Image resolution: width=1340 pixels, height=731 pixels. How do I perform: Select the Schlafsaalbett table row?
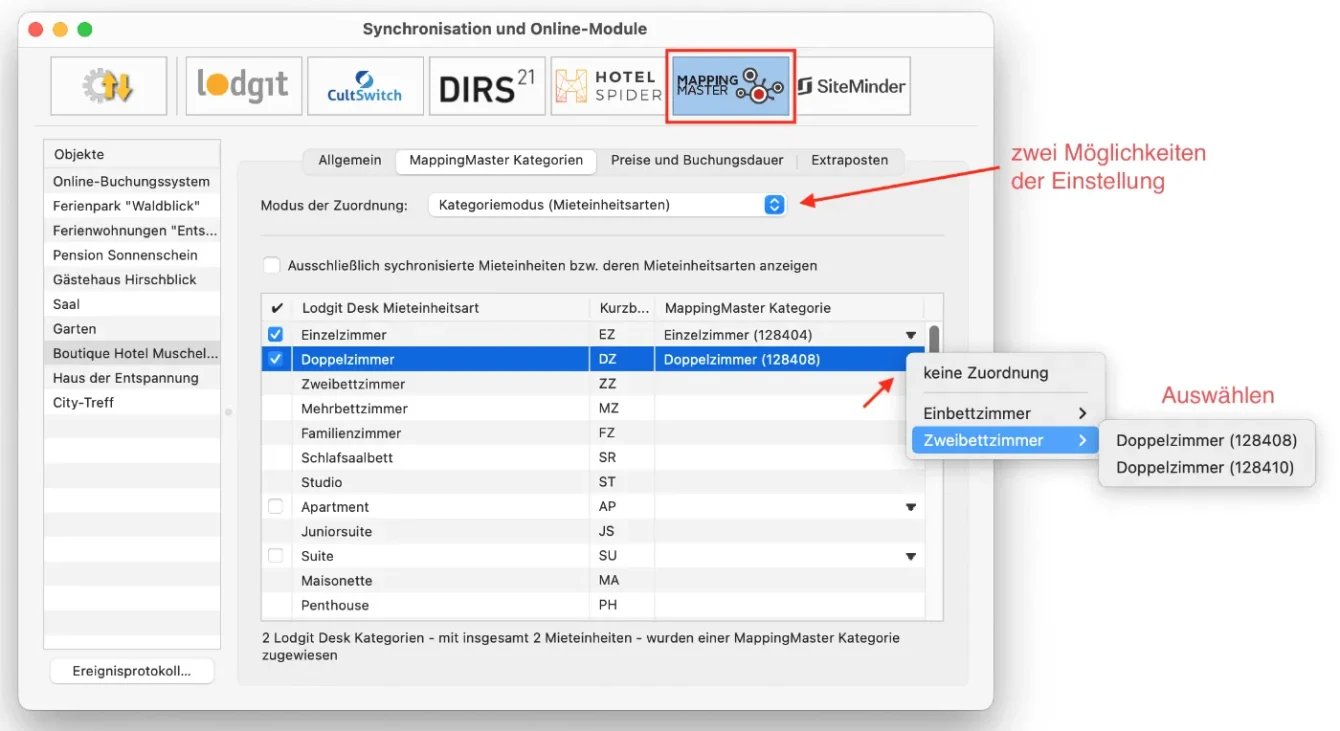coord(593,457)
